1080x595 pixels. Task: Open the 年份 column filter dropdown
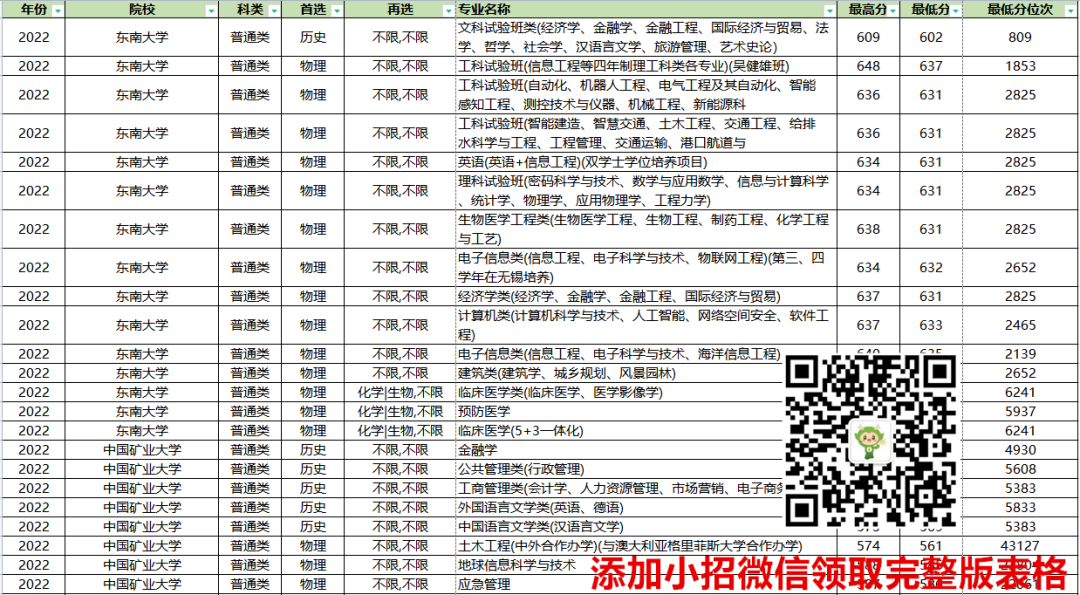(x=57, y=10)
